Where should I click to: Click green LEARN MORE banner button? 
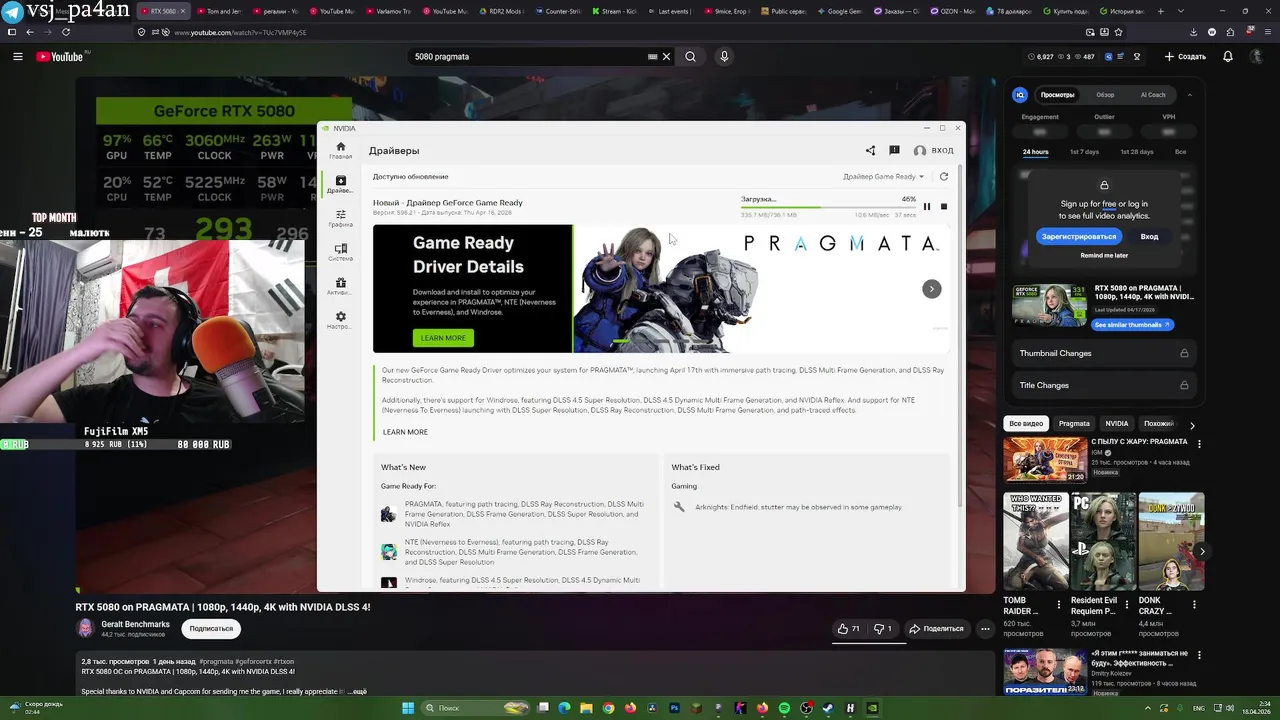443,338
